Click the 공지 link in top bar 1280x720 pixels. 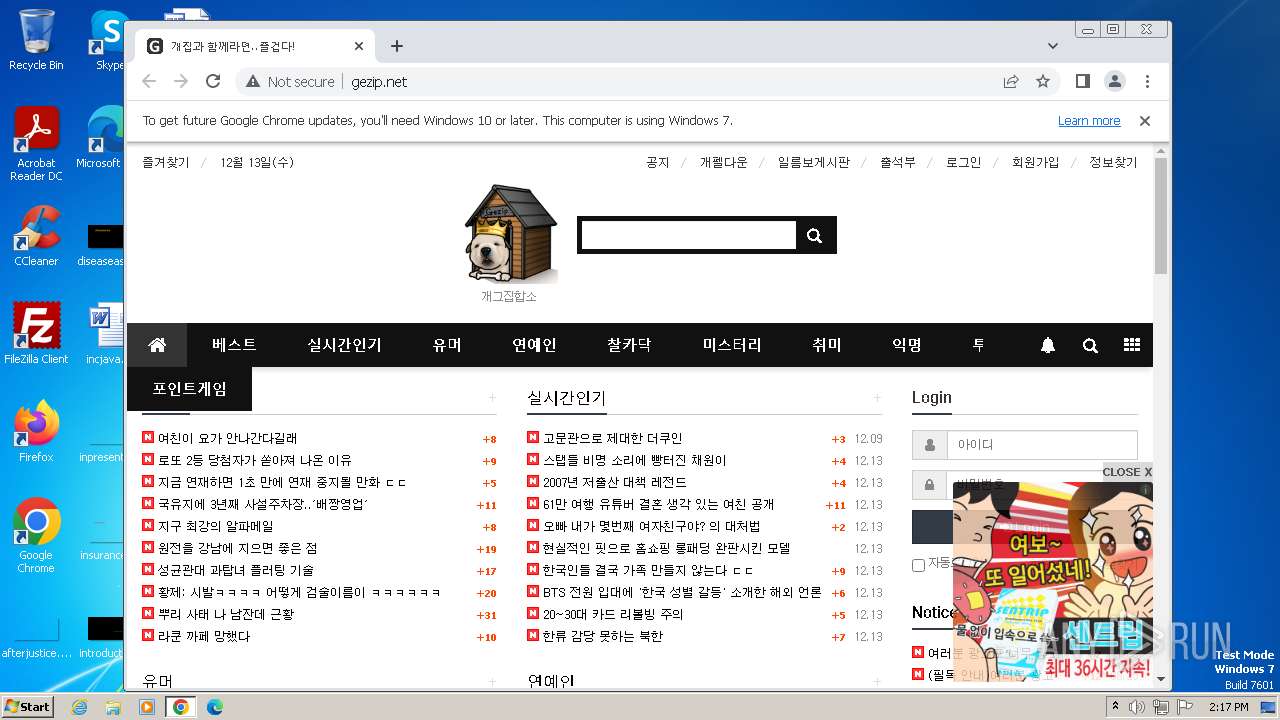[657, 162]
